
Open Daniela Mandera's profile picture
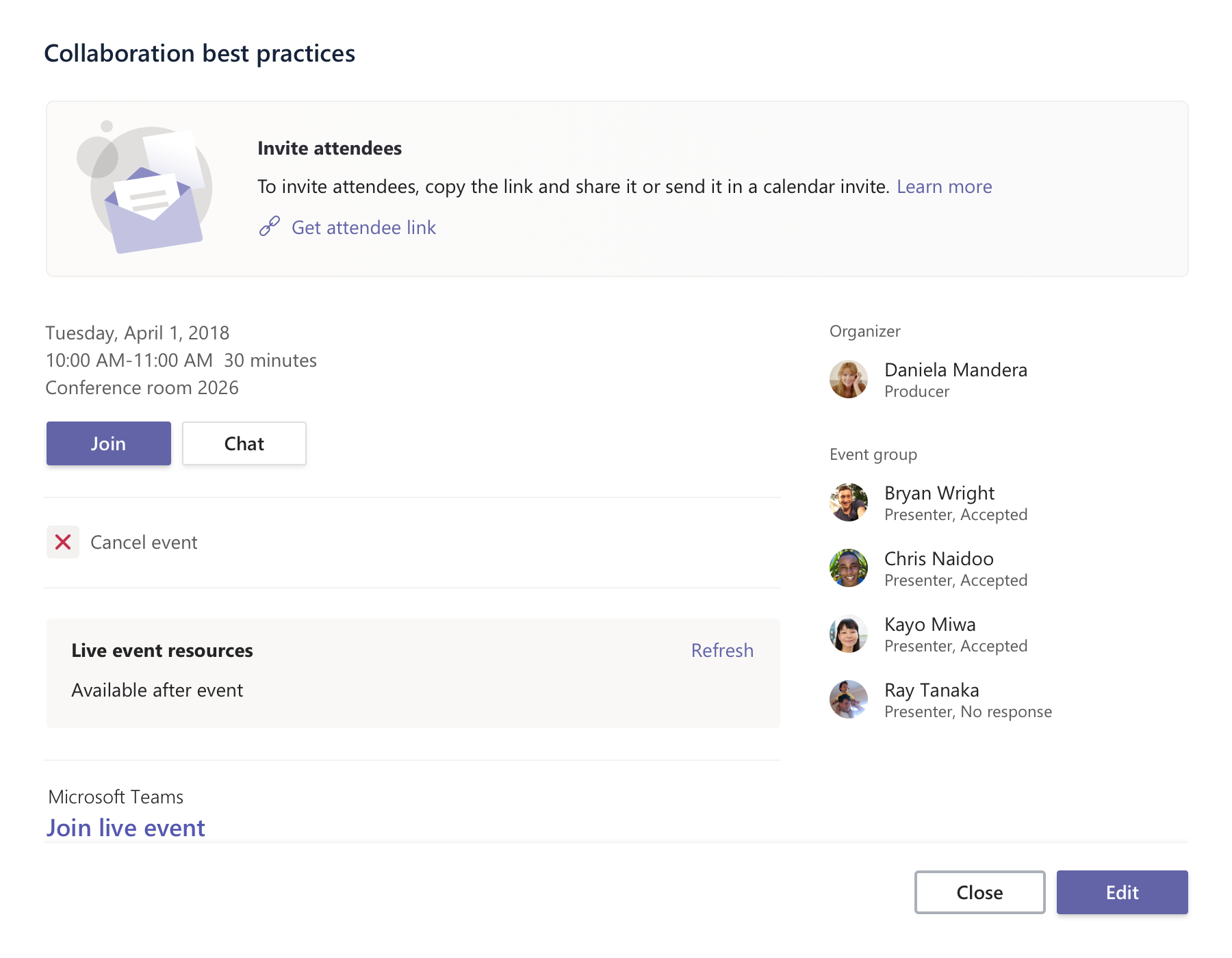(848, 379)
